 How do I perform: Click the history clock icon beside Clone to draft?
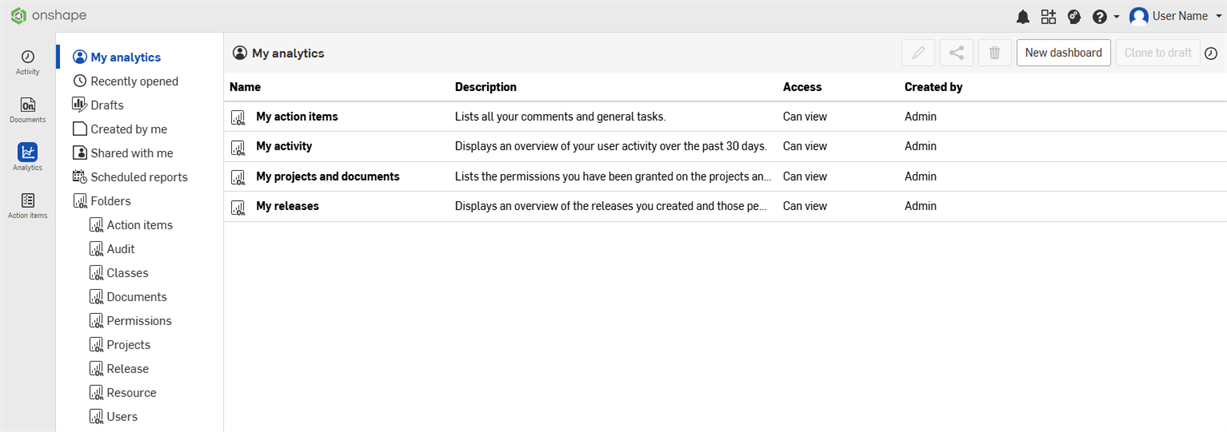[1211, 53]
